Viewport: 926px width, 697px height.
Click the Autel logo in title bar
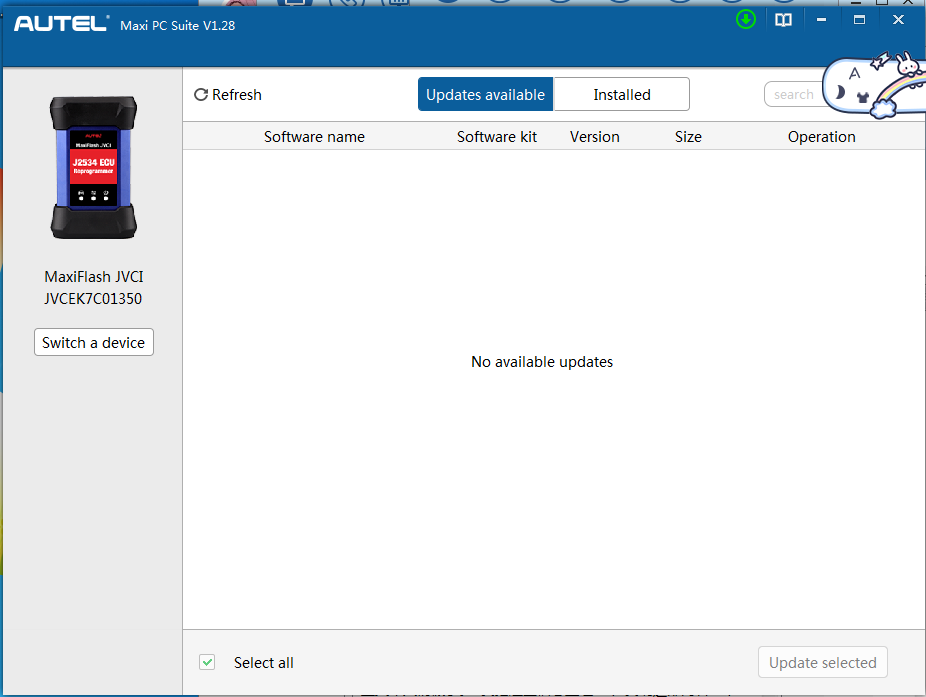(x=61, y=24)
